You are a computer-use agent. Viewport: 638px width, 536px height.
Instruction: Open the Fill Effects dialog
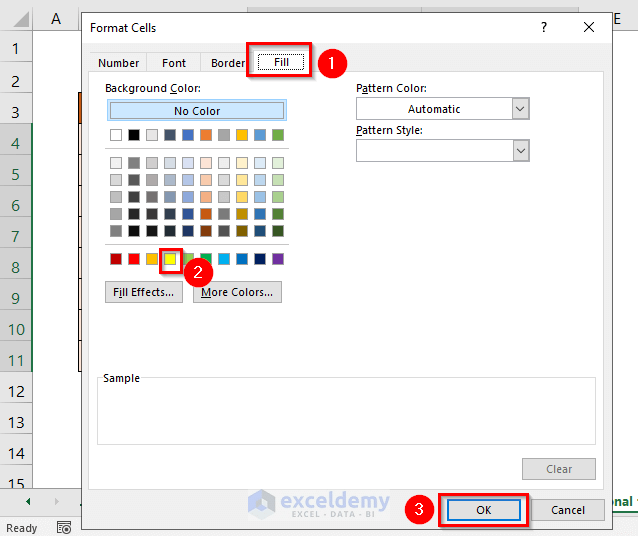(x=144, y=292)
